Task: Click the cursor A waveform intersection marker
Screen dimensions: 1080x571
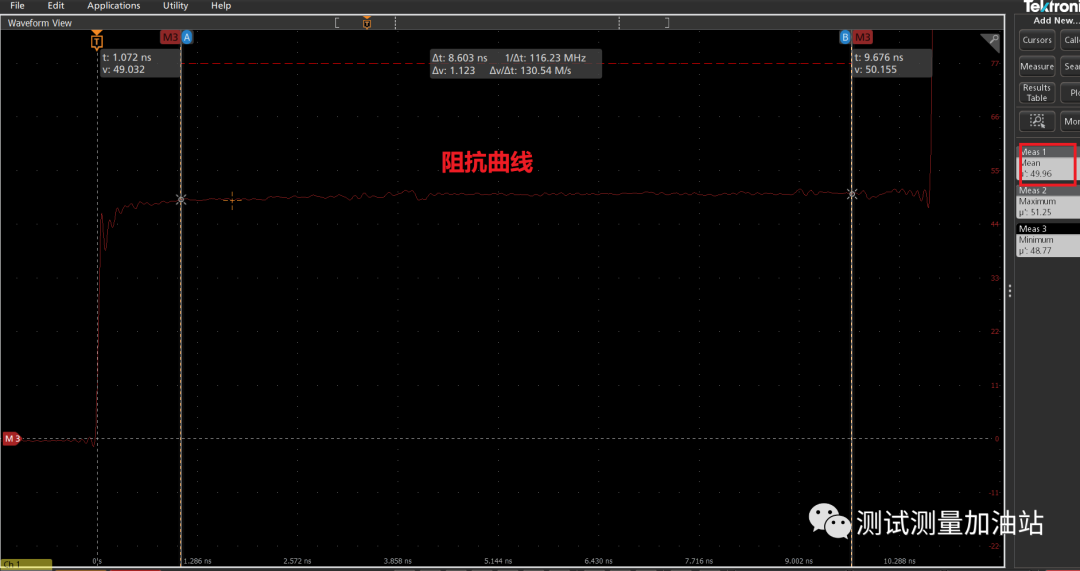Action: (x=181, y=200)
